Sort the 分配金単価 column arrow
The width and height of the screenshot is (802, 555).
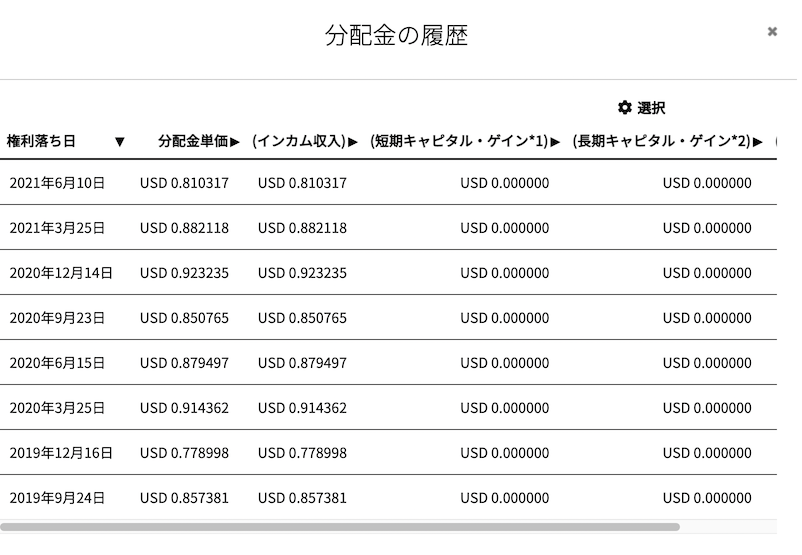pyautogui.click(x=235, y=142)
